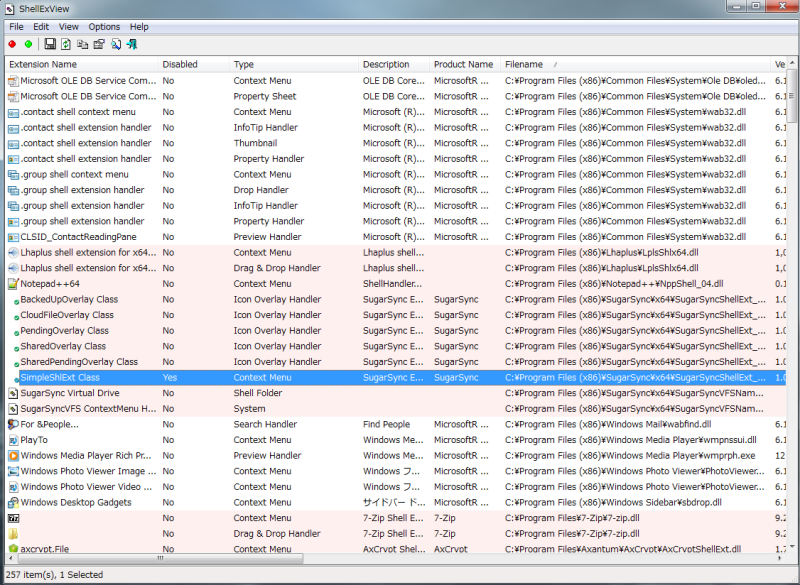Select the CloudFileOverlay Class row
Viewport: 800px width, 585px height.
(x=395, y=315)
